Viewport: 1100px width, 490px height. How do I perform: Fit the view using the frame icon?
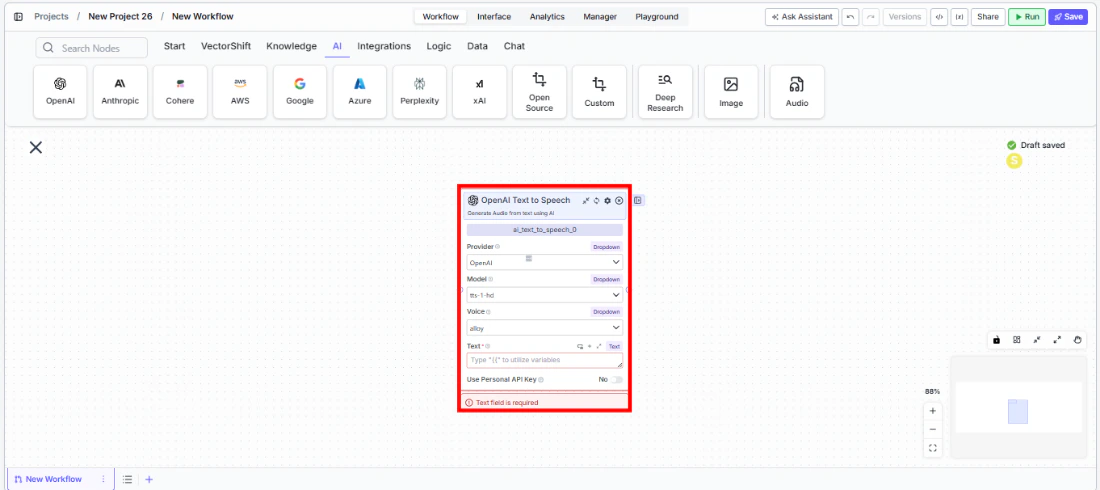(x=932, y=448)
